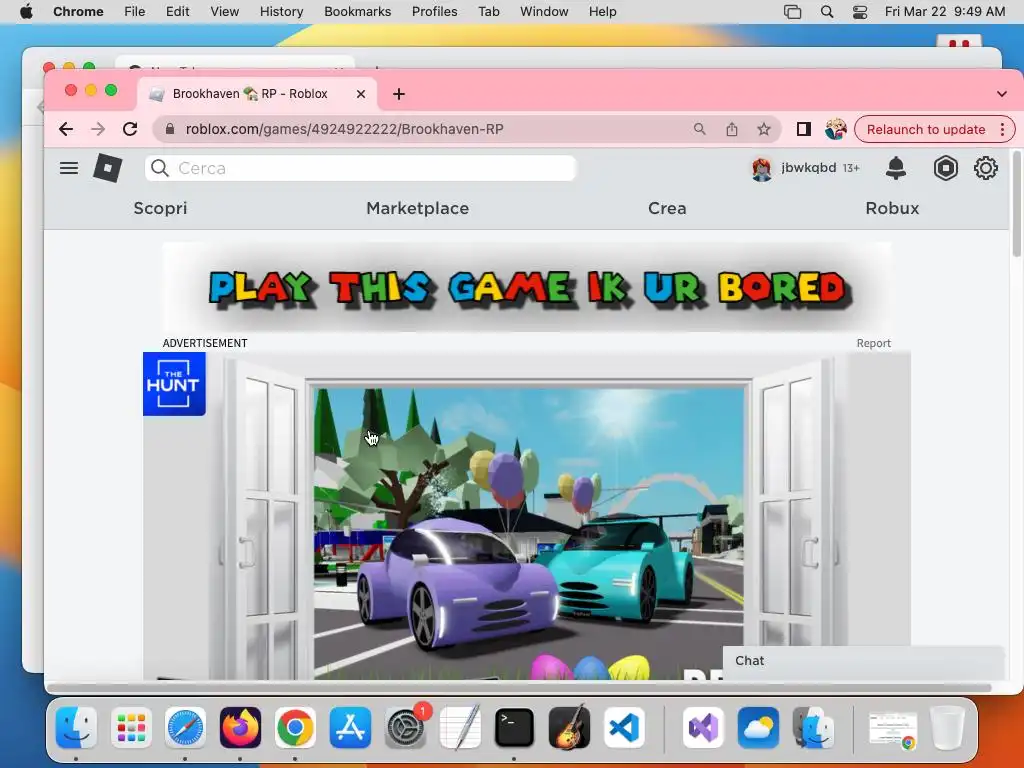Open the Robux balance hexagon icon
The height and width of the screenshot is (768, 1024).
pos(946,168)
